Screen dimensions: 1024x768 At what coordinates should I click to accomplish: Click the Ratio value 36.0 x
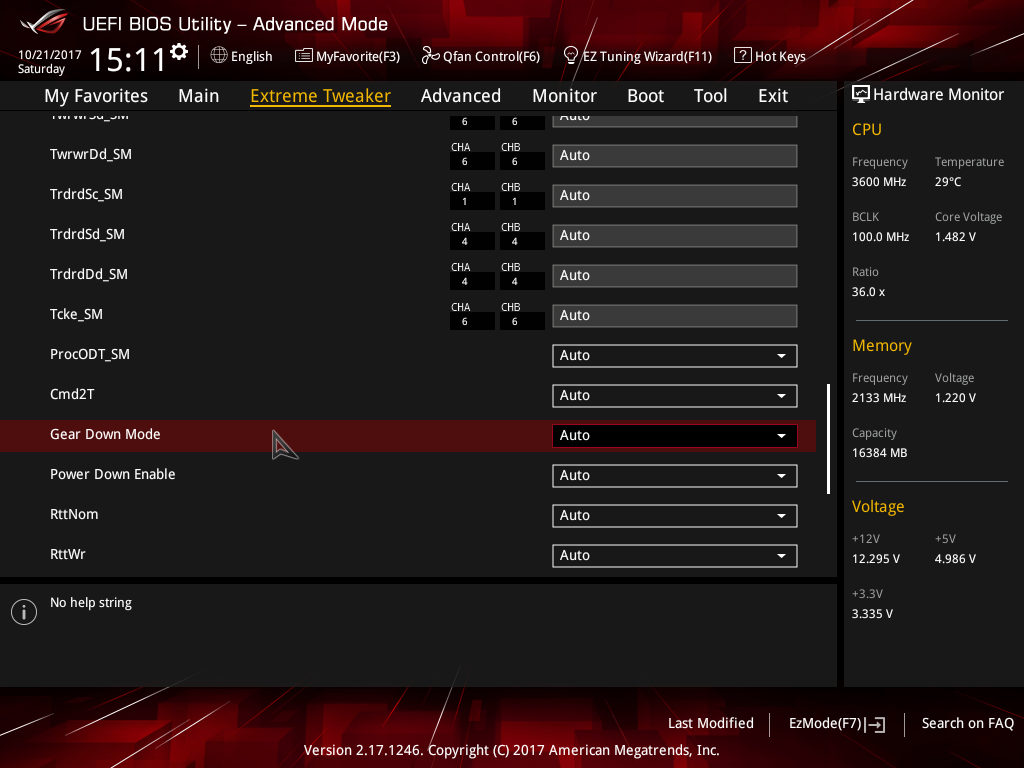coord(869,292)
